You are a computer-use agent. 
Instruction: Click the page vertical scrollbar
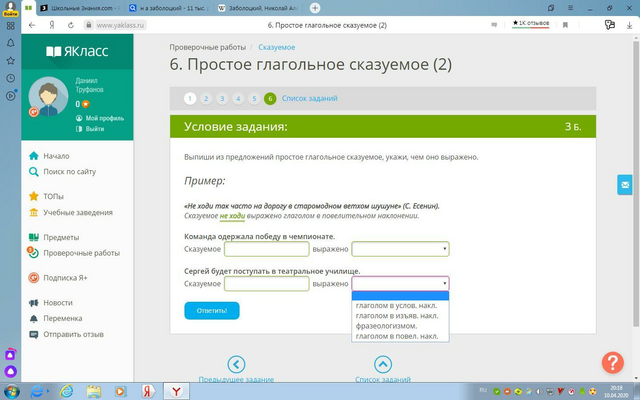[x=636, y=184]
